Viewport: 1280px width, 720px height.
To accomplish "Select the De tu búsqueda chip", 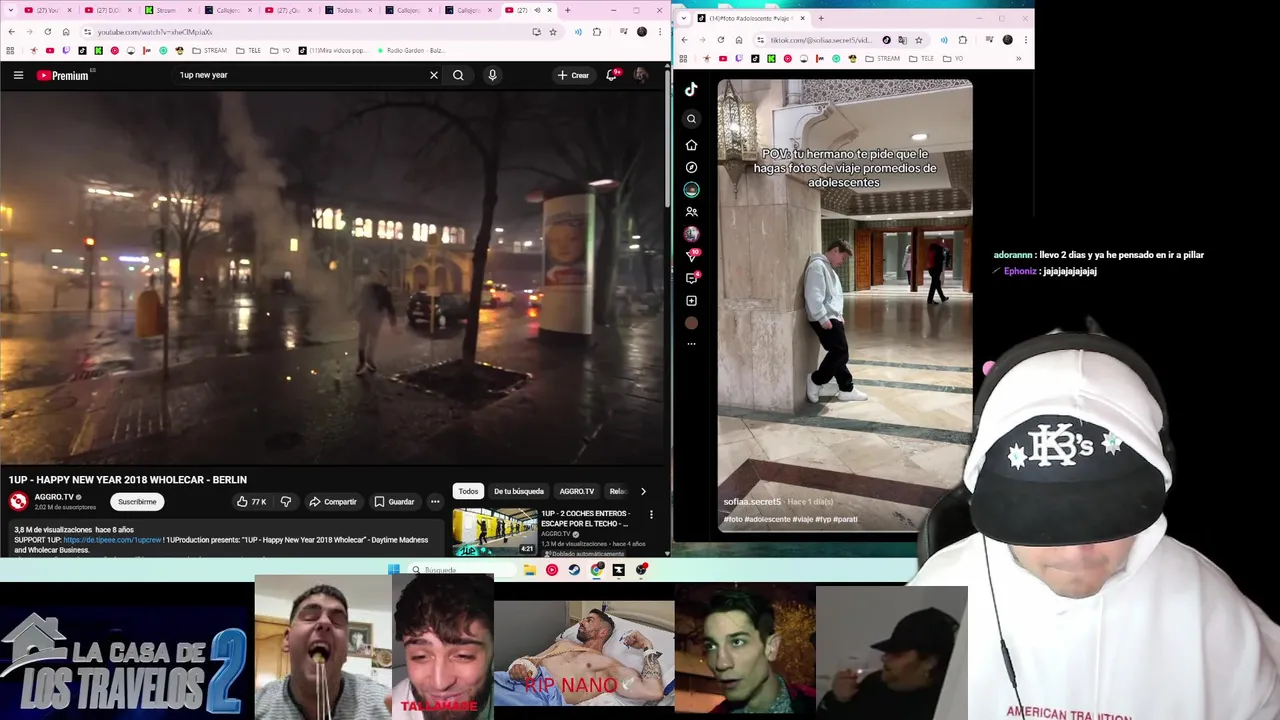I will click(x=519, y=491).
